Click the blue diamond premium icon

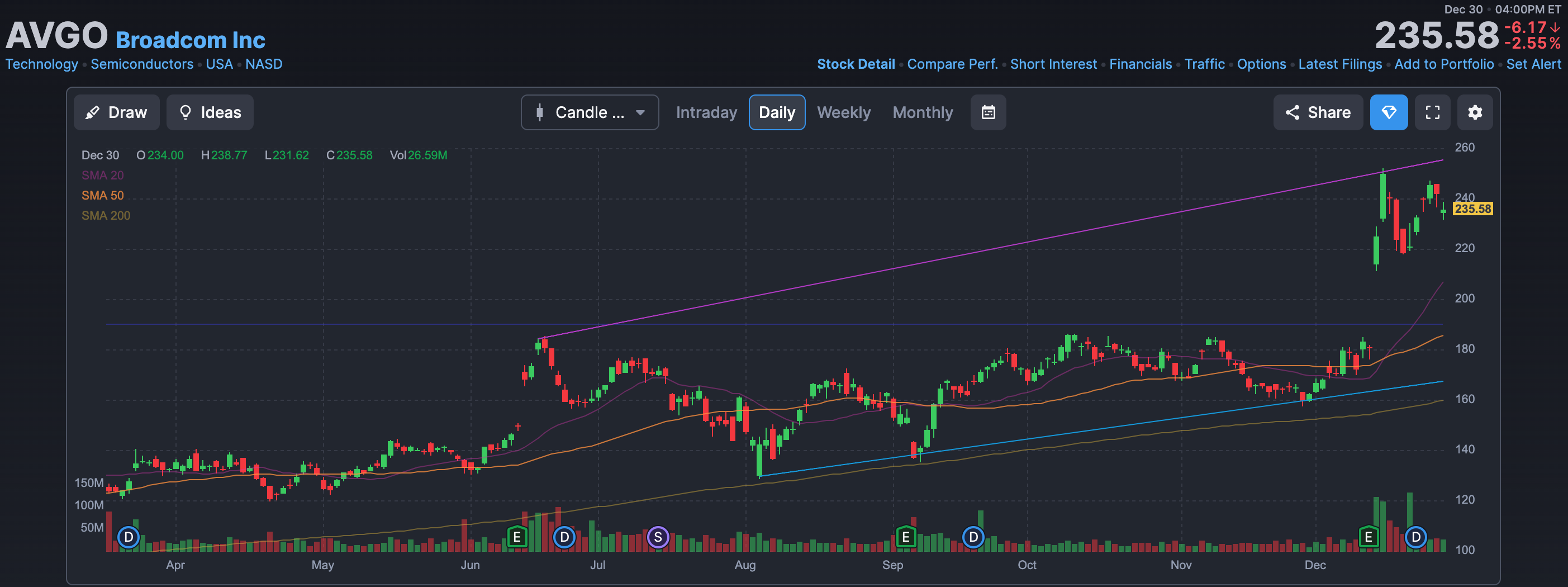(1389, 113)
